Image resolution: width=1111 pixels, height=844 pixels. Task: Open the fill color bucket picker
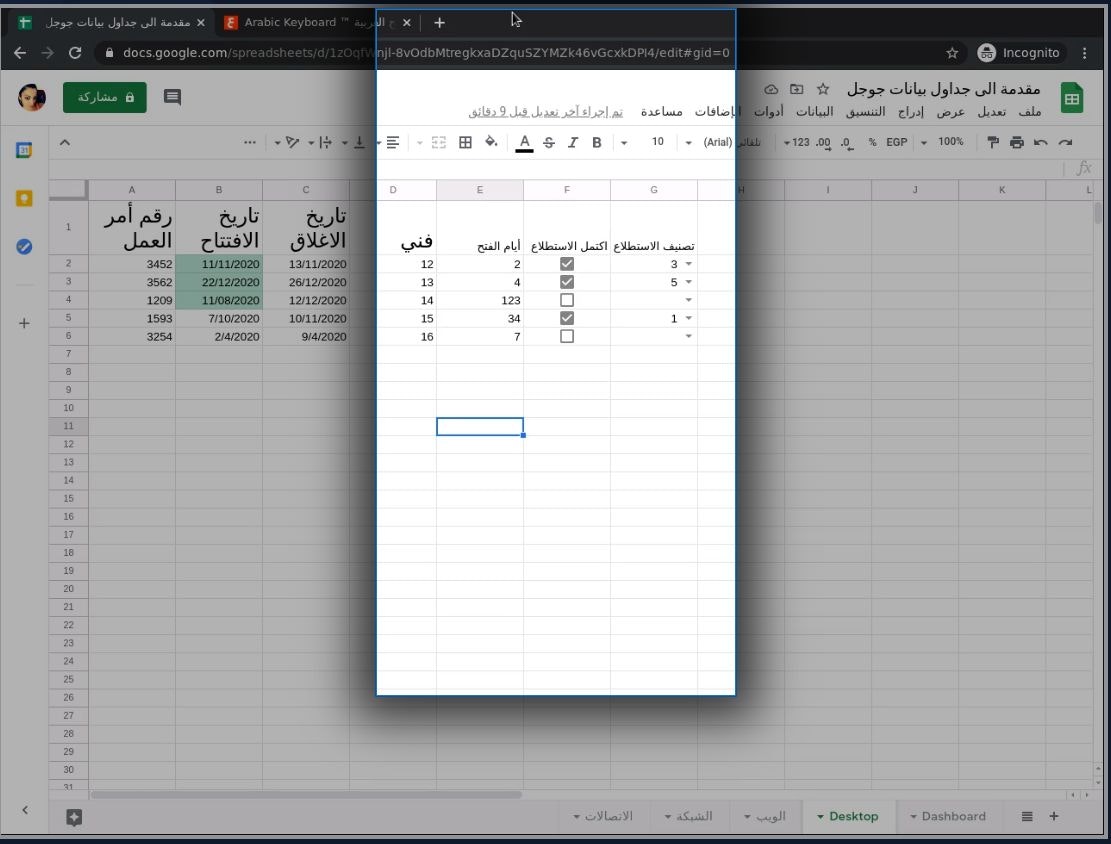(491, 142)
